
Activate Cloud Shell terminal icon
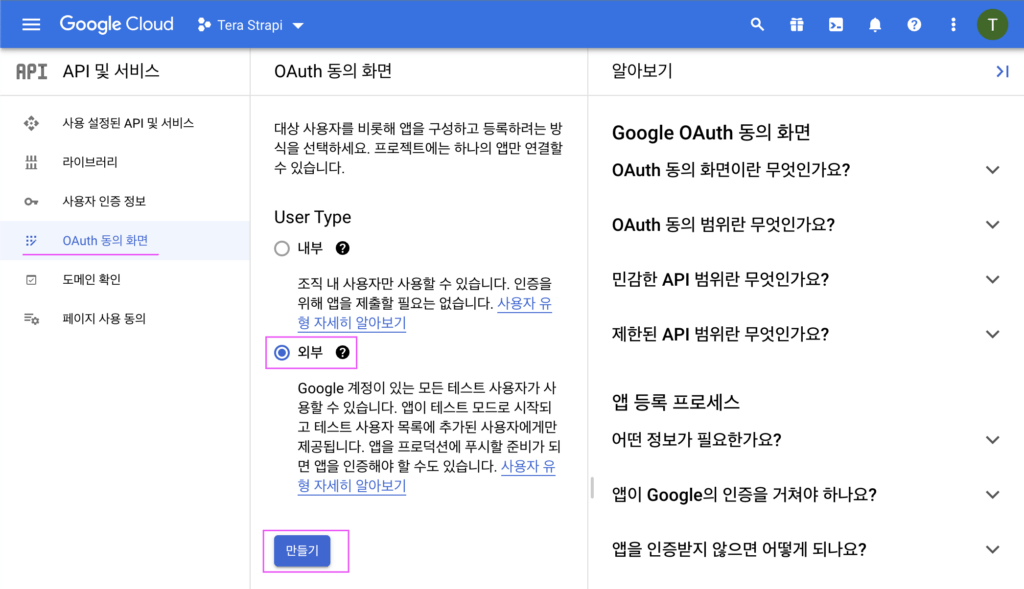coord(835,24)
